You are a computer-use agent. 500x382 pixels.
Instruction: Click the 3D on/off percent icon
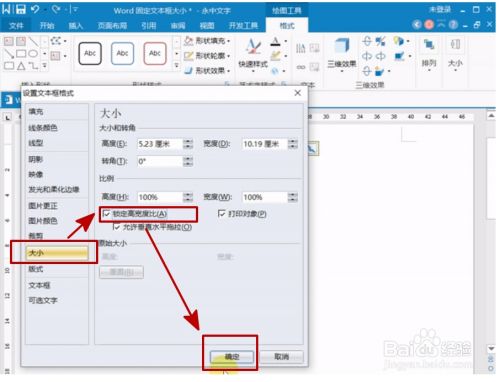[x=380, y=41]
